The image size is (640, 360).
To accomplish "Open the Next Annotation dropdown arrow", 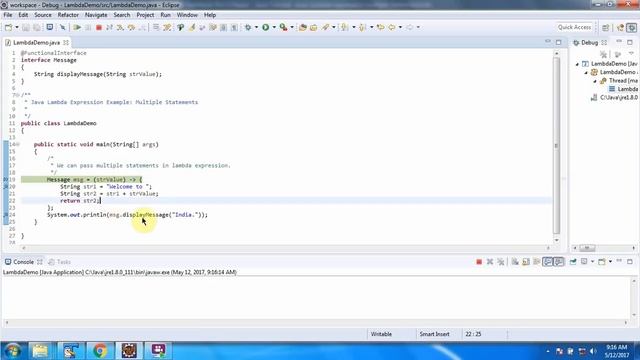I will [x=353, y=27].
